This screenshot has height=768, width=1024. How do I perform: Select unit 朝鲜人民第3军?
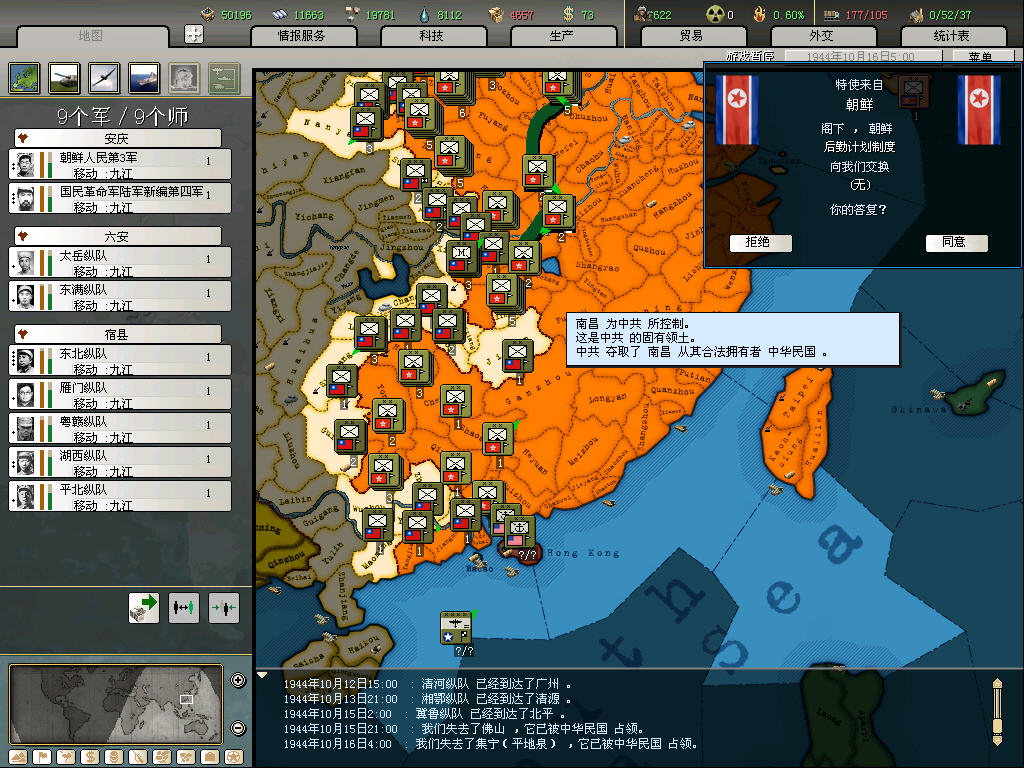coord(120,165)
